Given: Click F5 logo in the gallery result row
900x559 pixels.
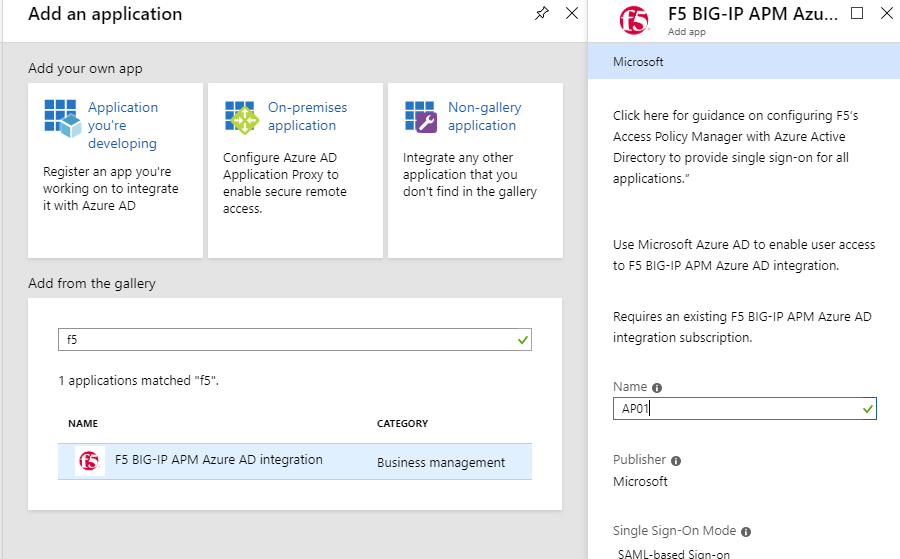Looking at the screenshot, I should (90, 461).
